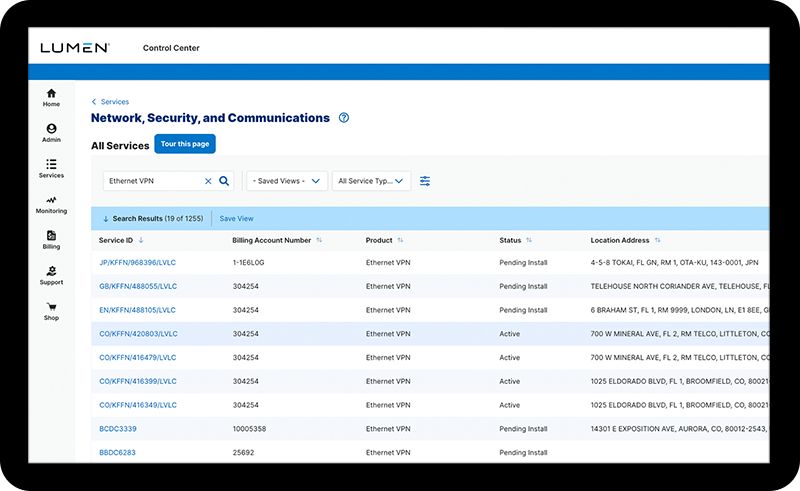Open the Monitoring sidebar icon
The image size is (800, 491).
tap(51, 200)
